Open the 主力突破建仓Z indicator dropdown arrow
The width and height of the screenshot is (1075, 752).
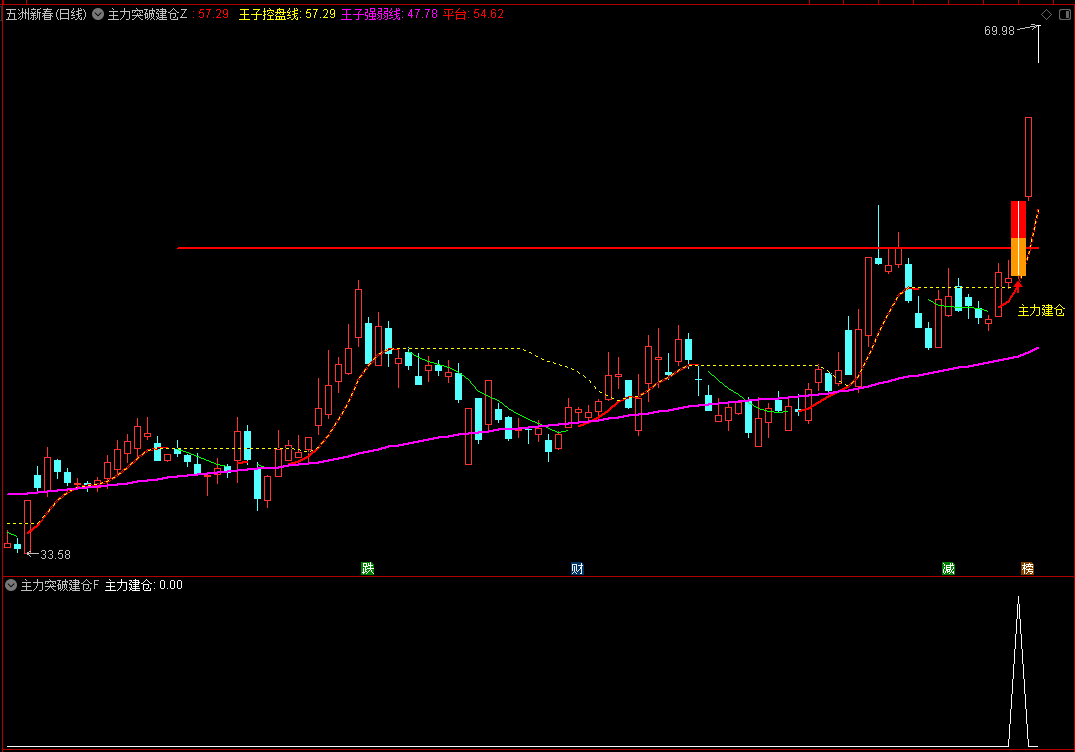98,15
